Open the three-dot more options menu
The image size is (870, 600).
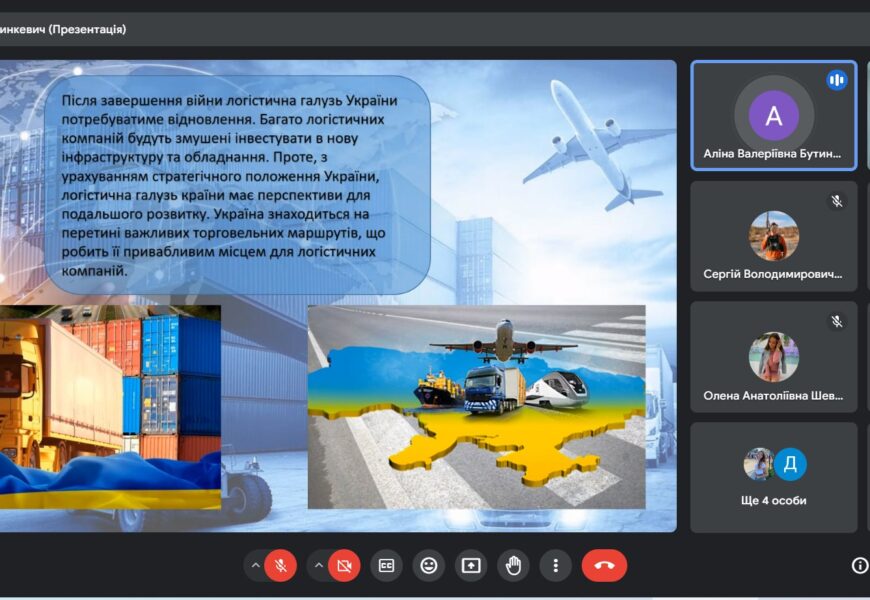(556, 566)
